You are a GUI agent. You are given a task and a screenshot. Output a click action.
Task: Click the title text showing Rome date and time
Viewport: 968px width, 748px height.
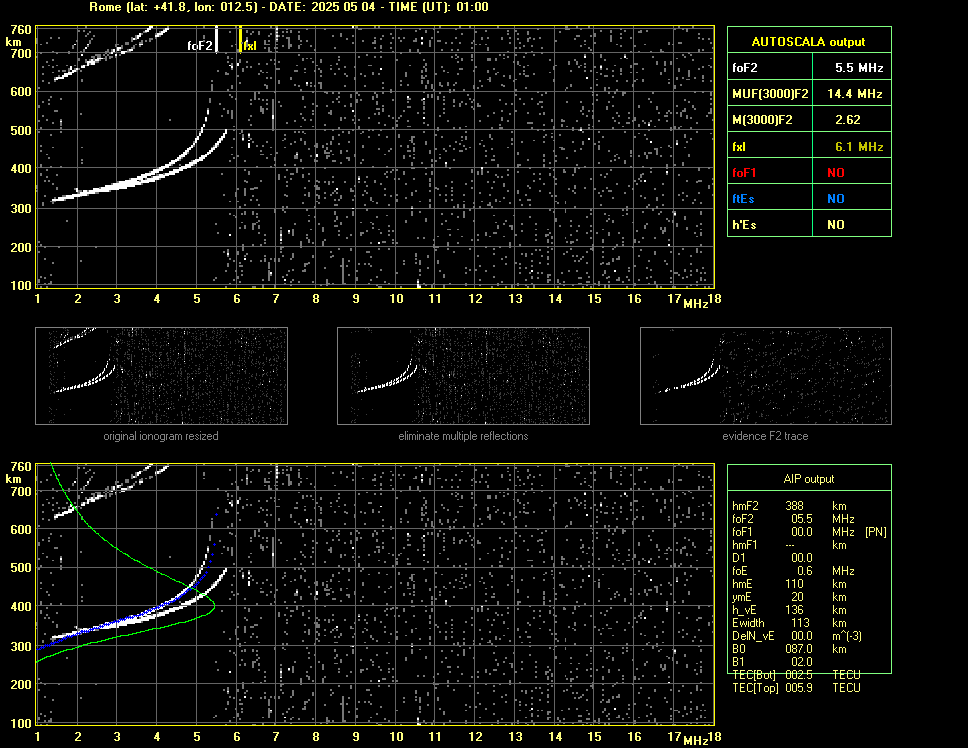[289, 7]
